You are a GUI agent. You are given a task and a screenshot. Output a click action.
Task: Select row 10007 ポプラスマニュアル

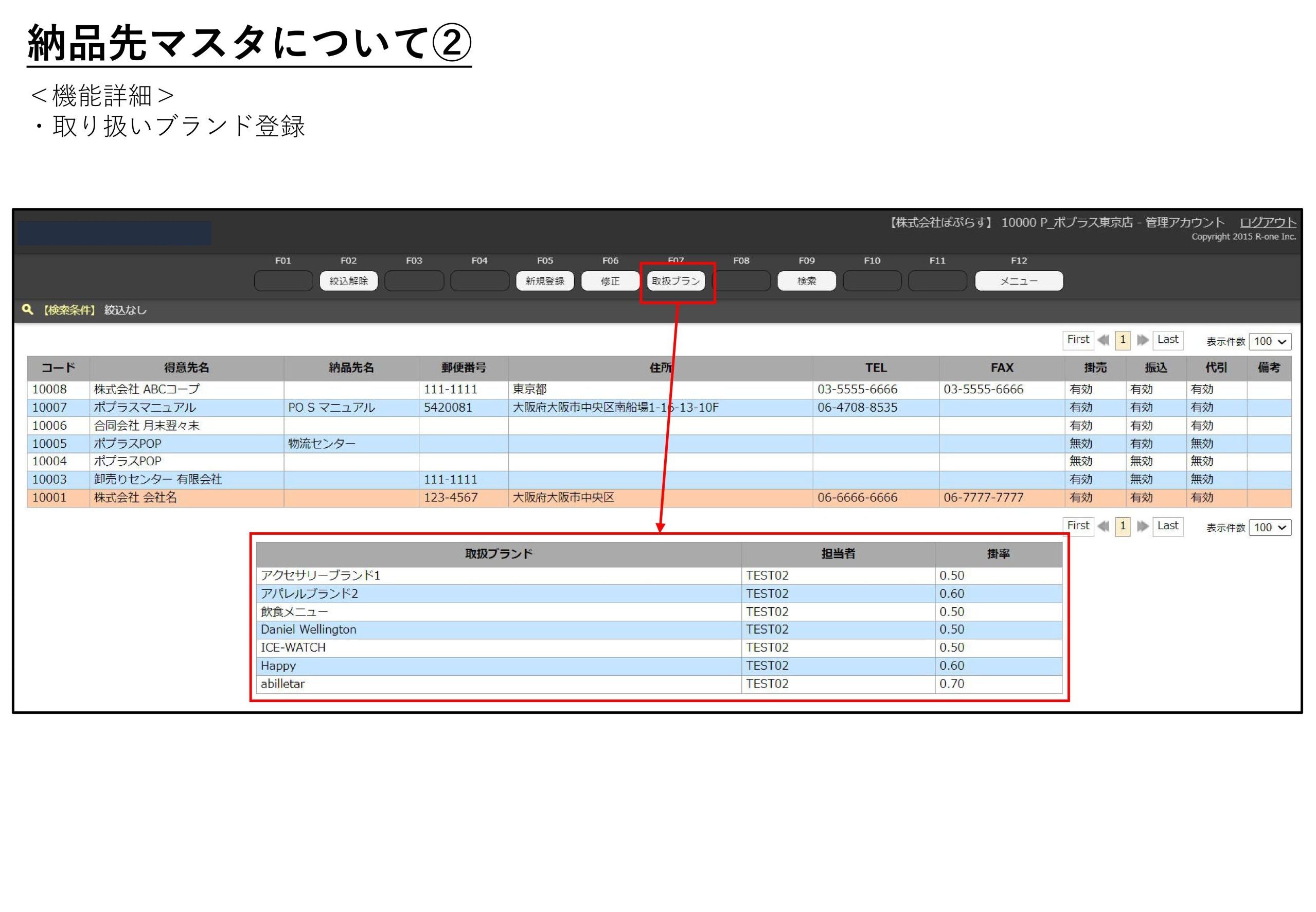click(x=145, y=408)
